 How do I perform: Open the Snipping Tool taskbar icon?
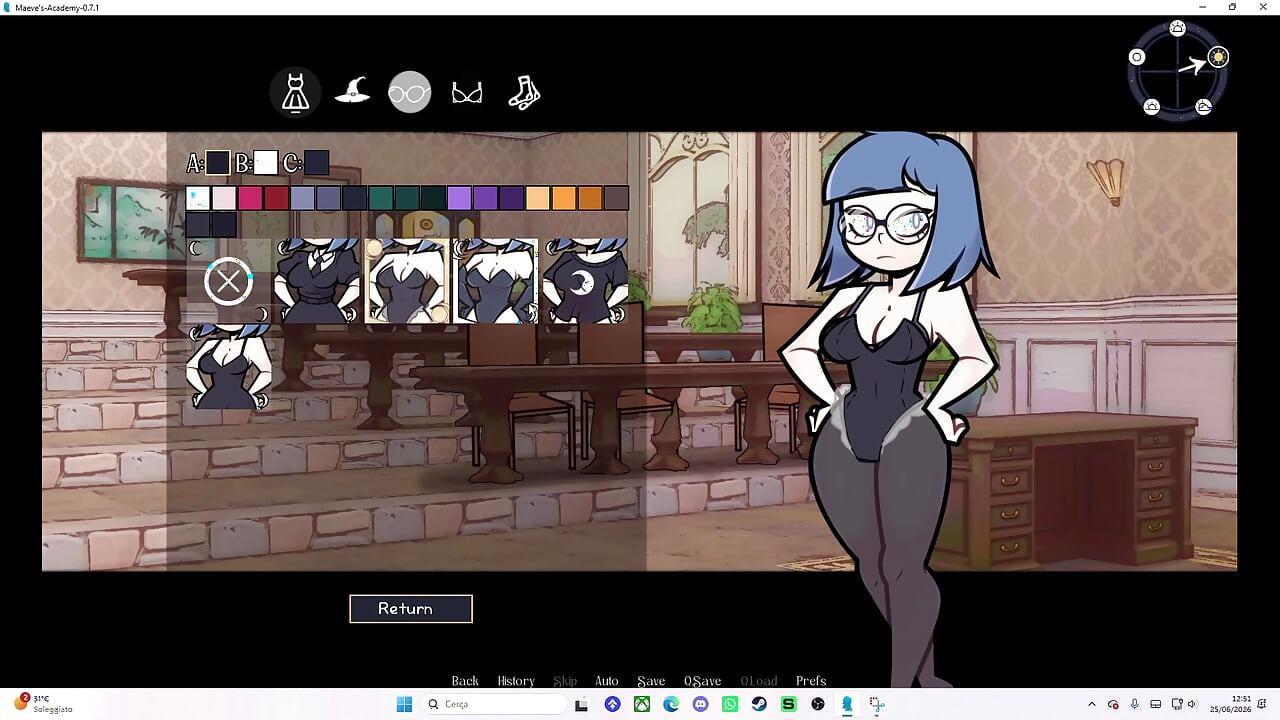coord(876,704)
